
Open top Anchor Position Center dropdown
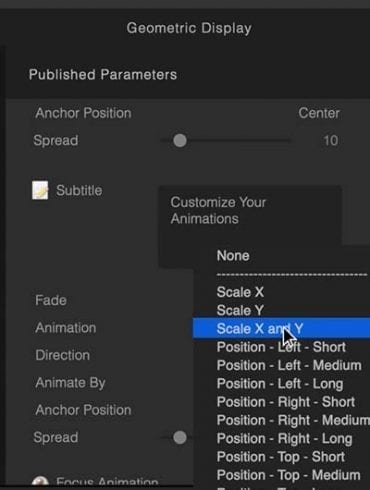pyautogui.click(x=319, y=113)
